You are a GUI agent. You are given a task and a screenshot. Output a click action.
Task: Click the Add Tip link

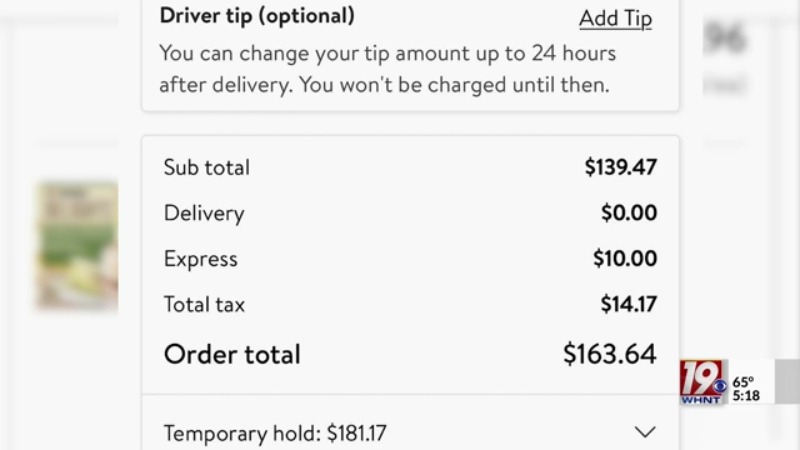point(615,19)
